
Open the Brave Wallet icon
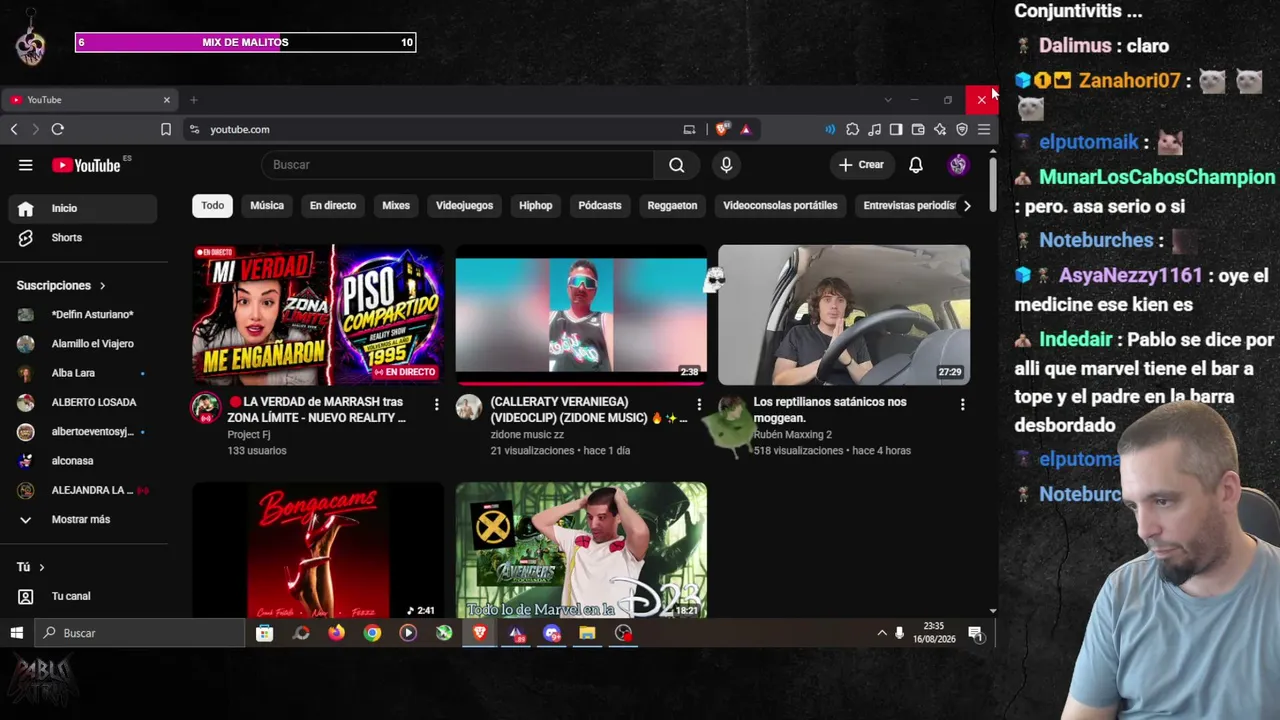pyautogui.click(x=918, y=129)
